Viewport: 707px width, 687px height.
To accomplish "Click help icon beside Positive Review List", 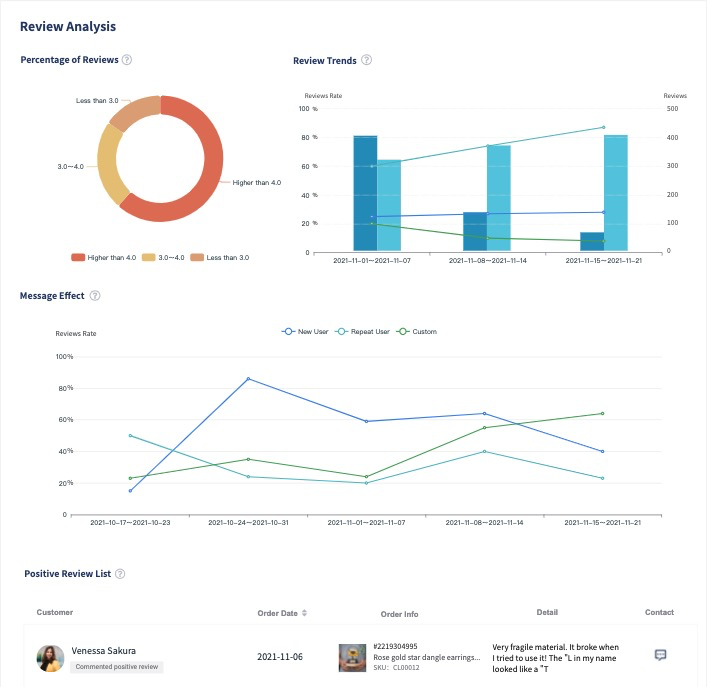I will pos(120,574).
